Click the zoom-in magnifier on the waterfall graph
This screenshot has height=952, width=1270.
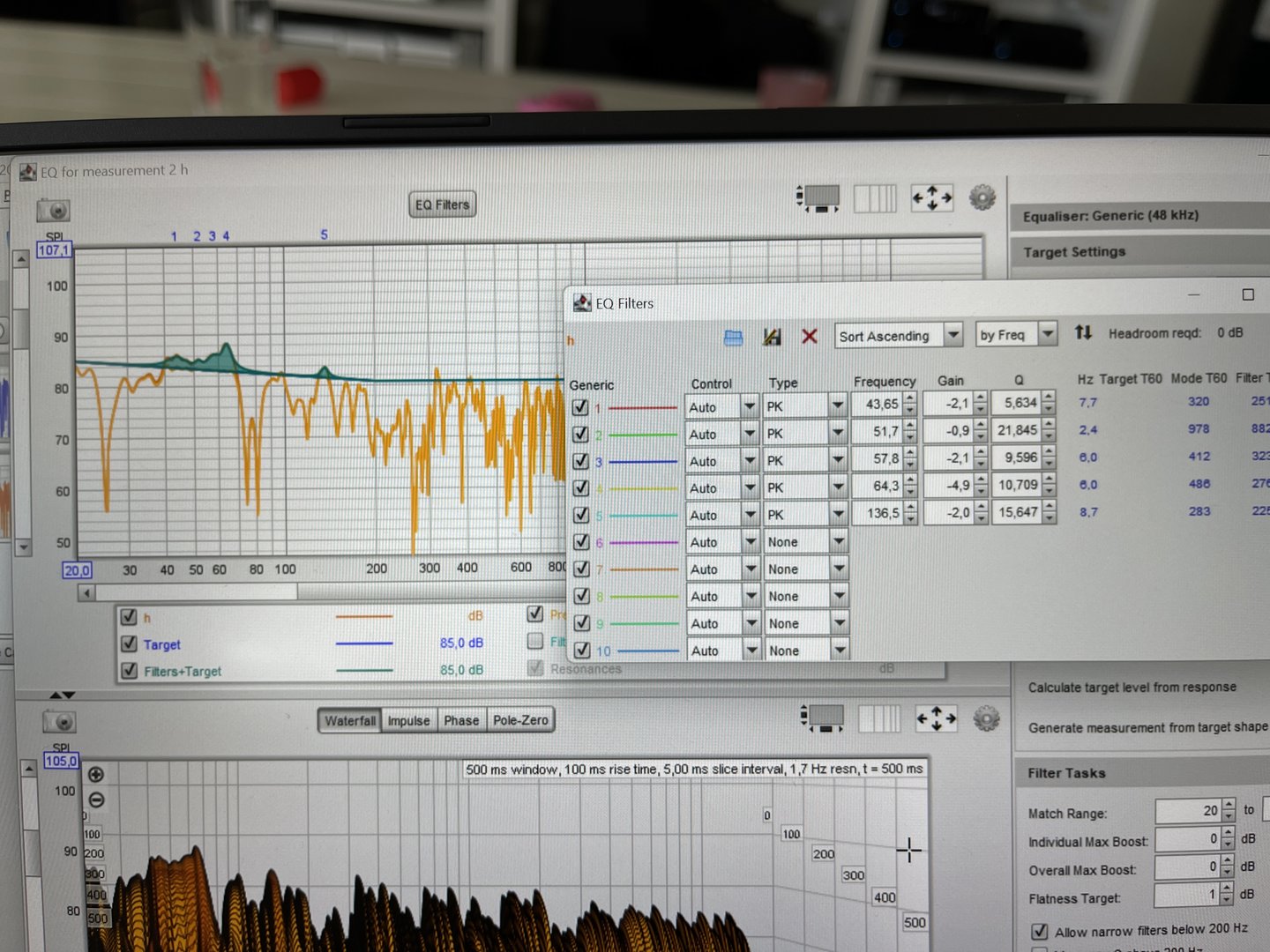(x=96, y=775)
